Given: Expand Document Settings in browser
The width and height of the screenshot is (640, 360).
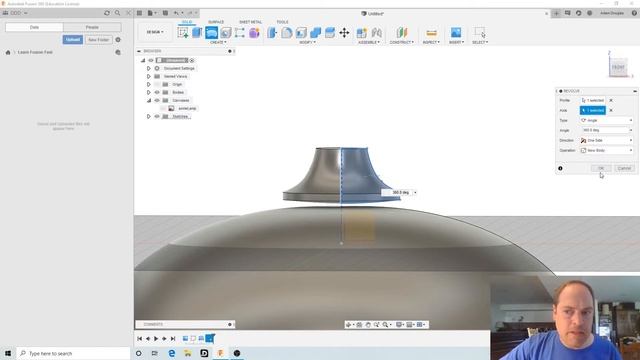Looking at the screenshot, I should pos(149,69).
